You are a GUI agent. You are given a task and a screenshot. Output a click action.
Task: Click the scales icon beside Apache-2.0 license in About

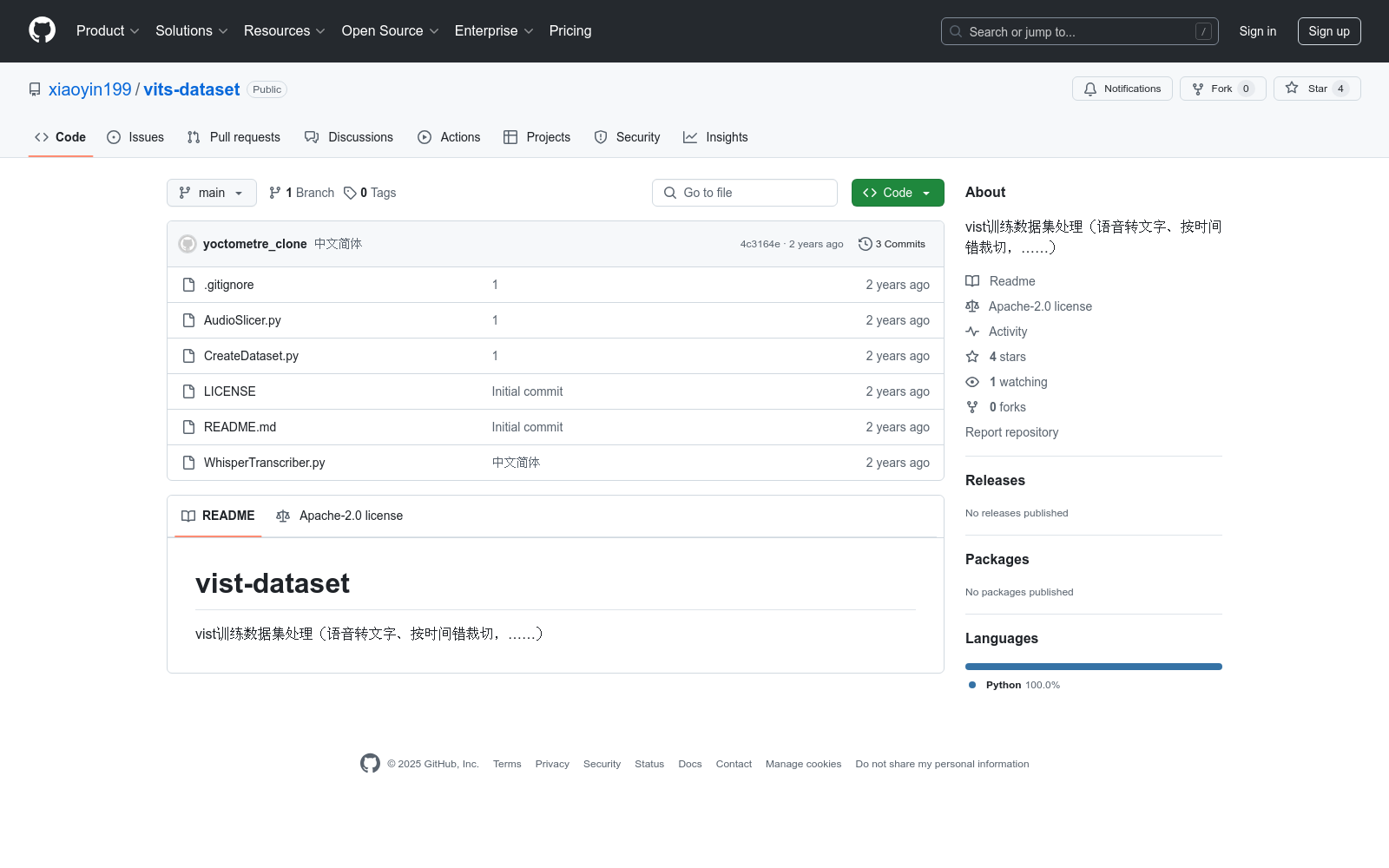pos(972,306)
